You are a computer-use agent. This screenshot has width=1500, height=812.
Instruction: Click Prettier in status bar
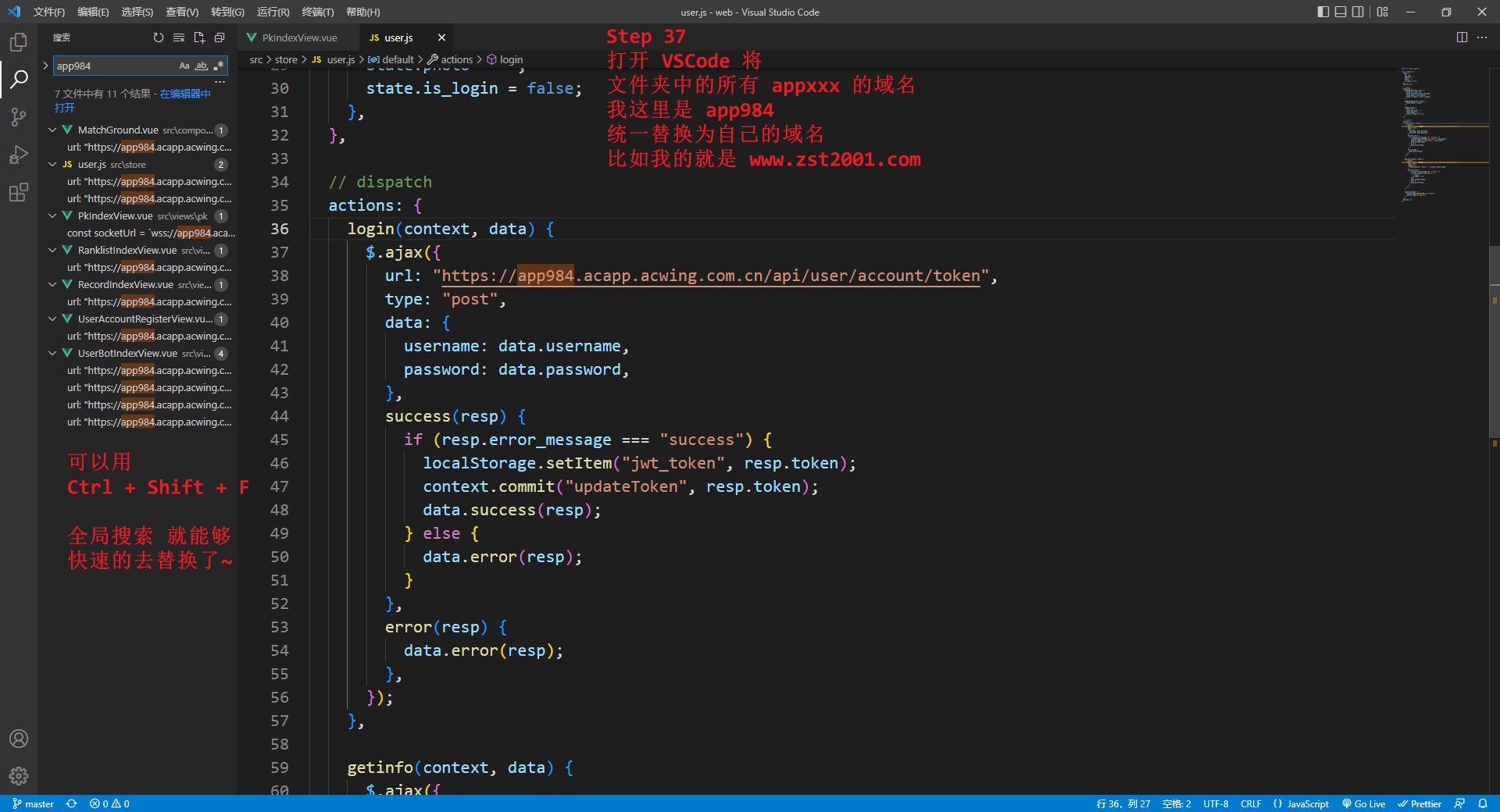tap(1420, 803)
